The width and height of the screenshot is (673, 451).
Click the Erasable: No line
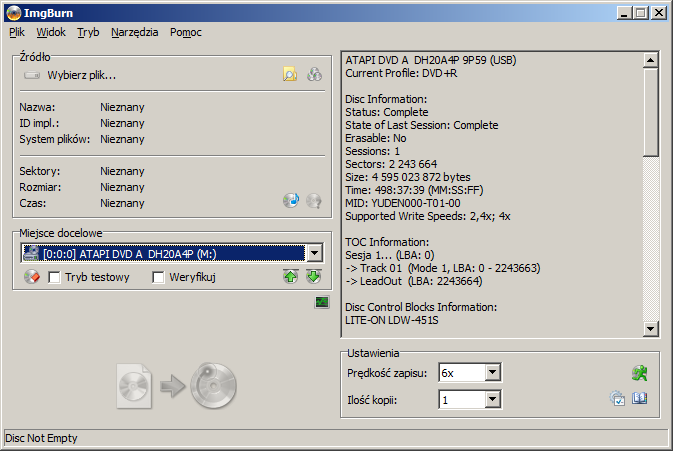[376, 138]
